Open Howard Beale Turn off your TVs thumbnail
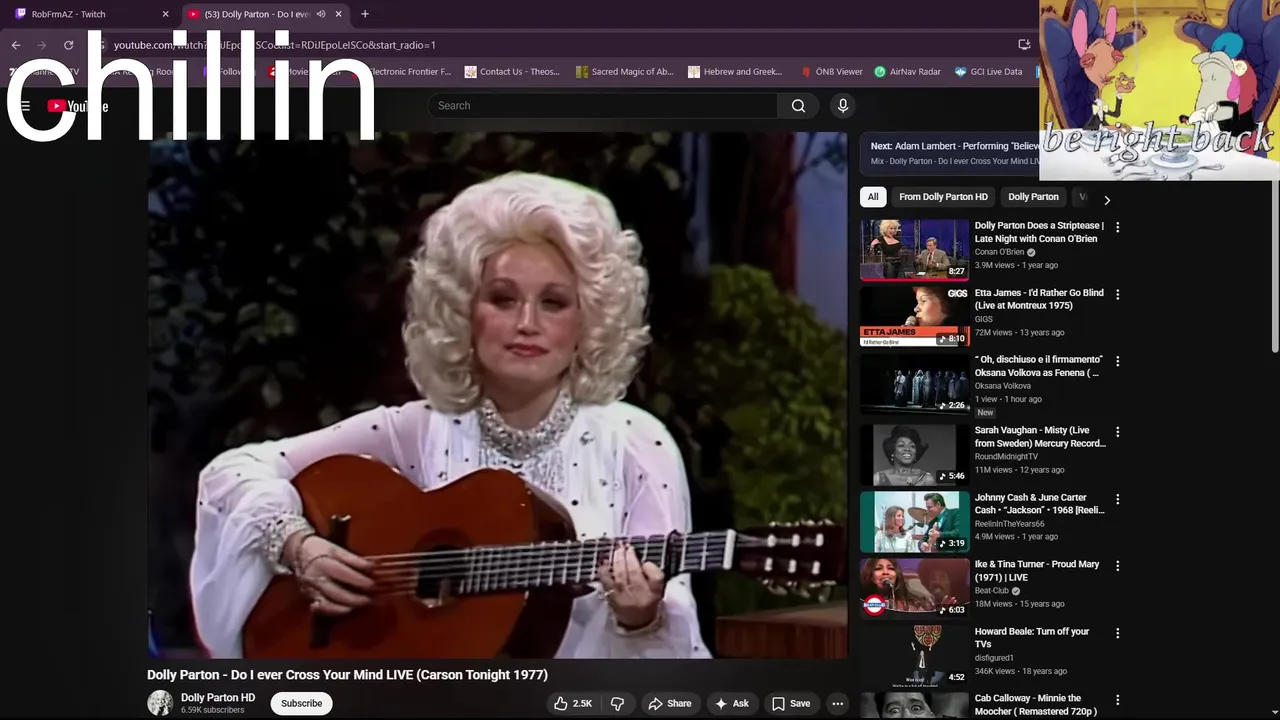Screen dimensions: 1280x720 [x=915, y=655]
